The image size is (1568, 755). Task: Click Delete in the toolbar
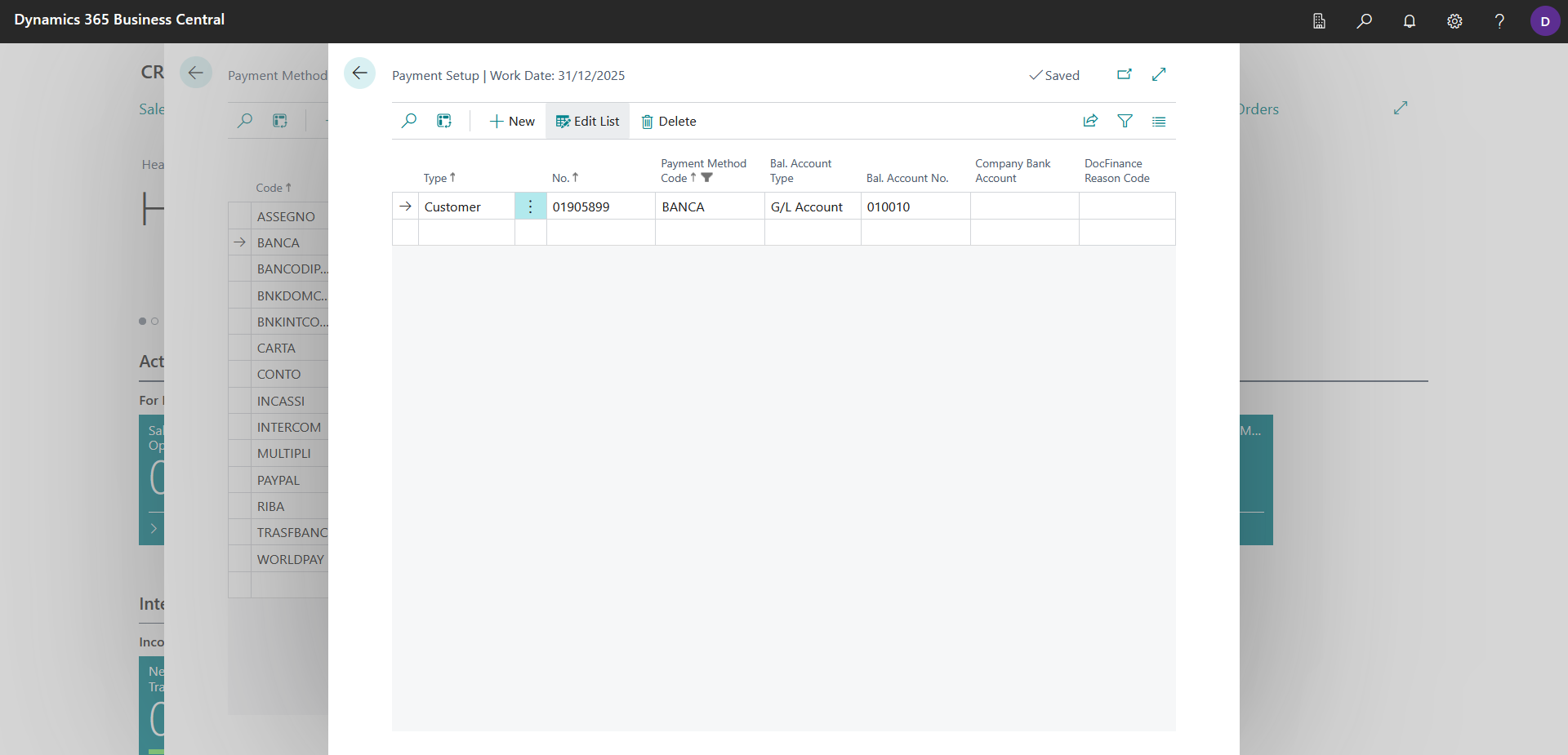point(669,121)
